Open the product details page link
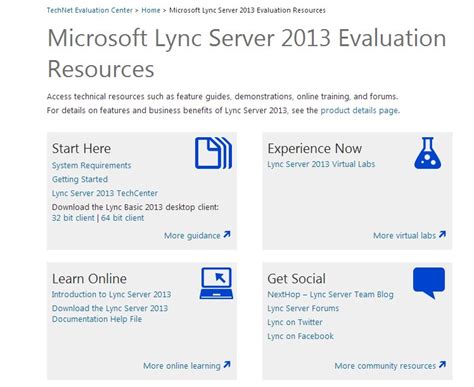The image size is (474, 387). (359, 110)
